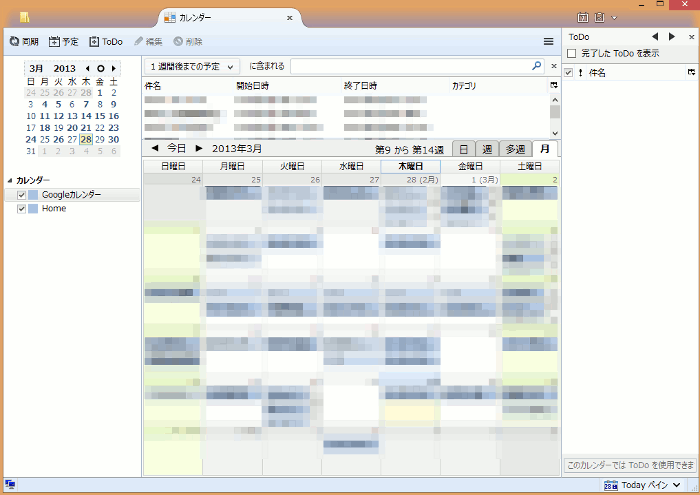This screenshot has height=495, width=700.
Task: Switch to 週 week view tab
Action: pyautogui.click(x=487, y=148)
